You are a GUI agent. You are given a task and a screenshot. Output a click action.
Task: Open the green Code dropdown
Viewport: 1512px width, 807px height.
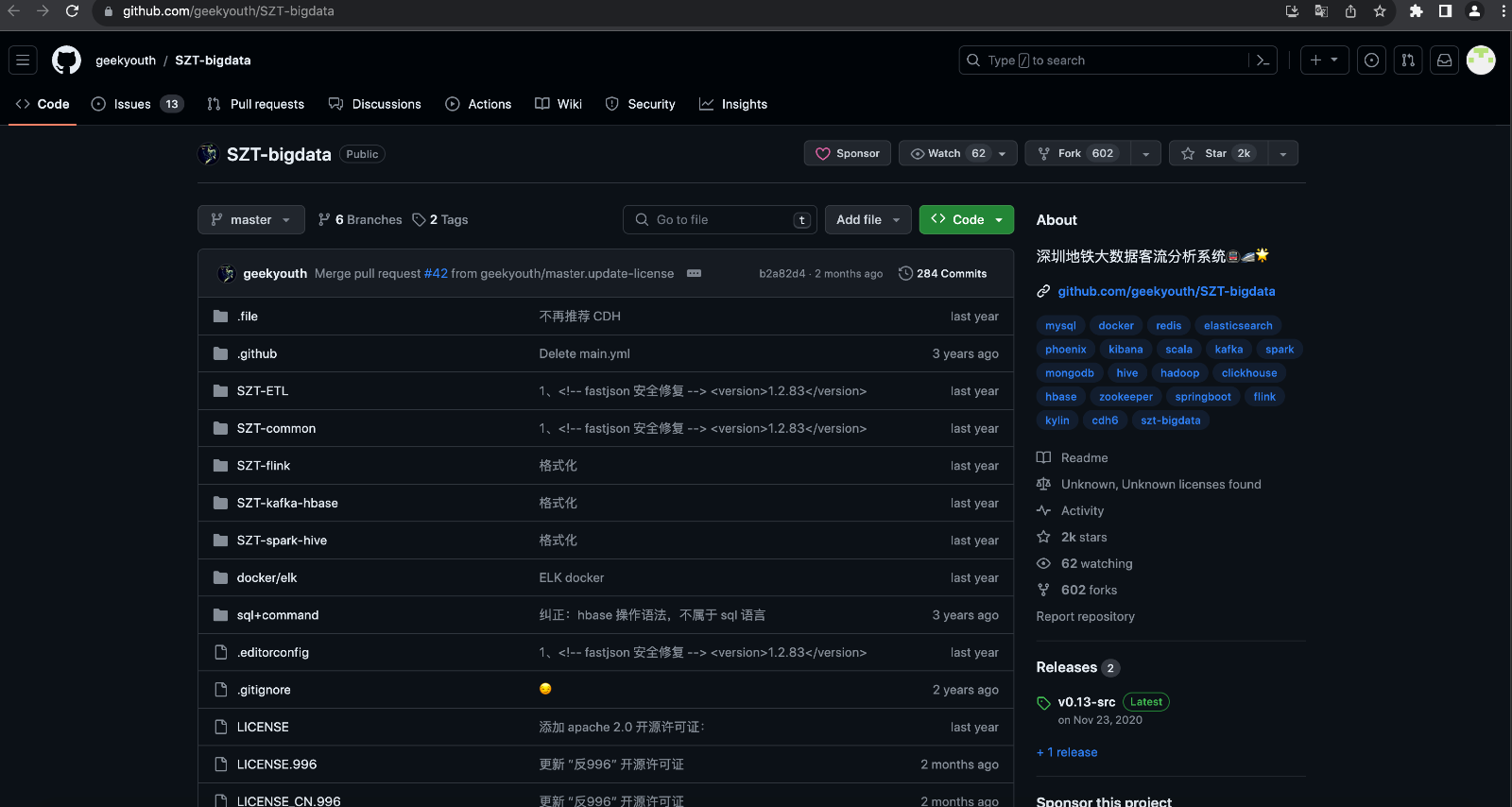tap(967, 219)
